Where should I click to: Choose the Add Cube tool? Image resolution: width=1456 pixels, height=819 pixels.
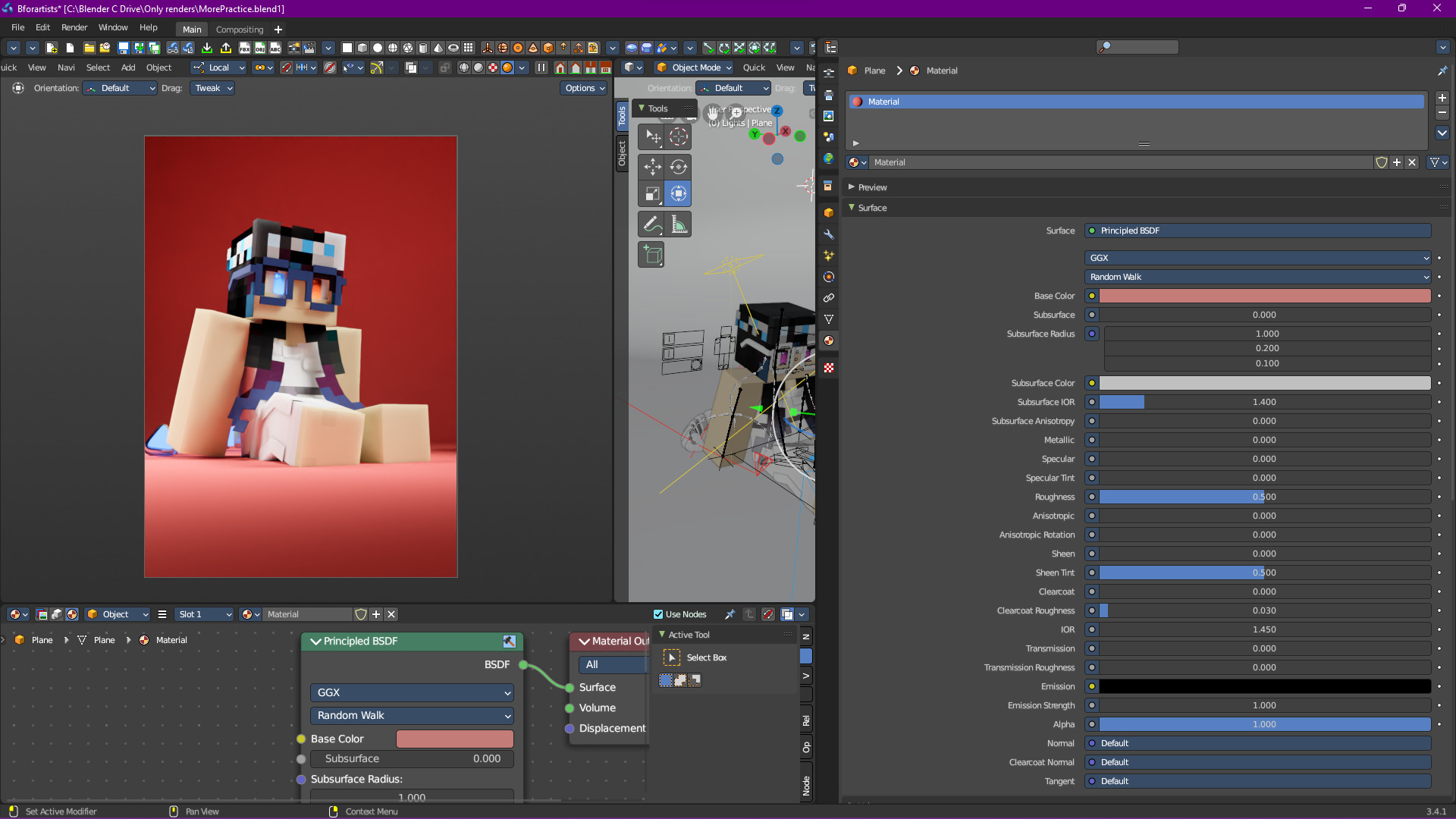pos(652,255)
